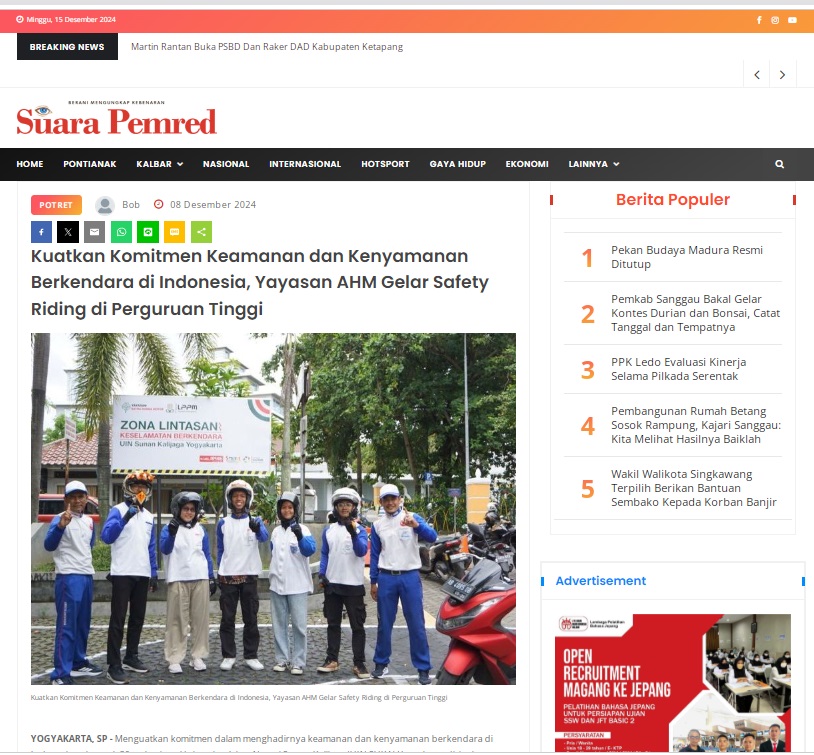
Task: Click the POTRET category tag
Action: (56, 205)
